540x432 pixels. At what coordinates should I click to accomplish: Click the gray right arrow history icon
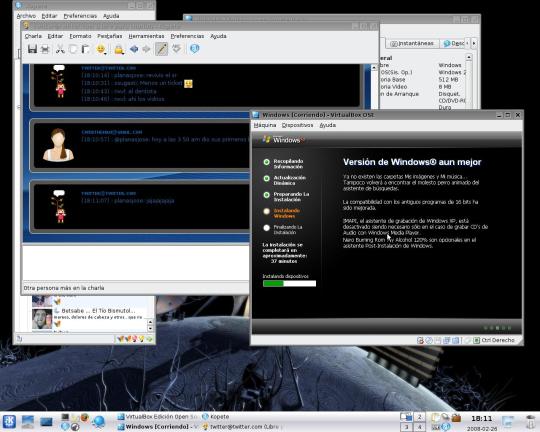point(147,49)
